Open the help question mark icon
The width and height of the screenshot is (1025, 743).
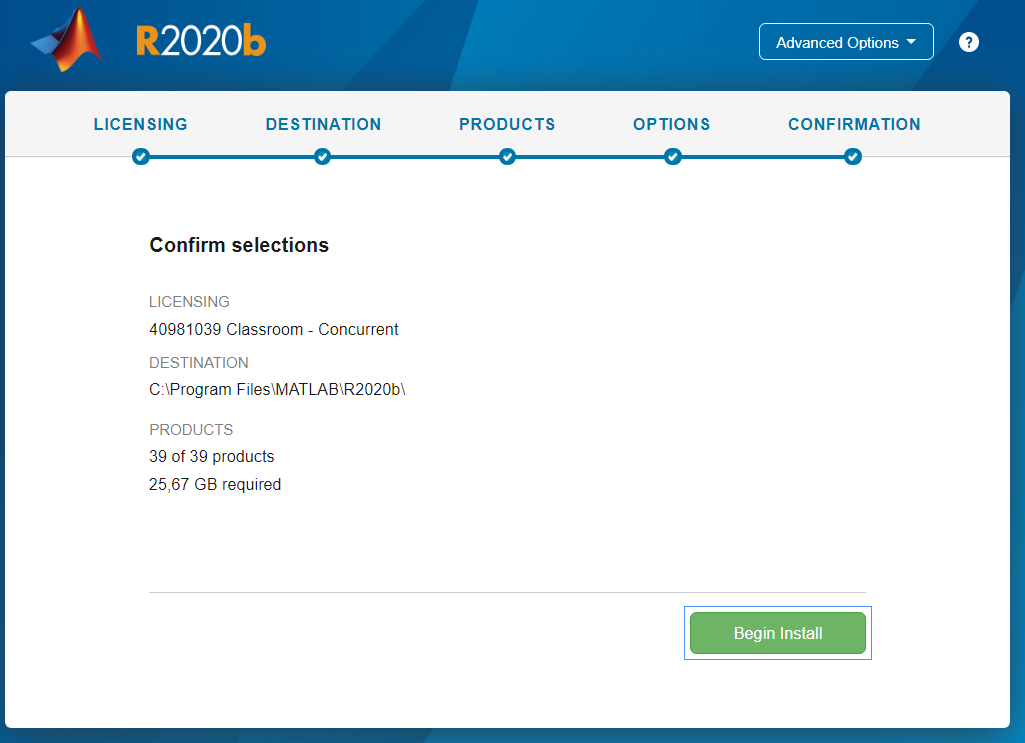point(968,42)
